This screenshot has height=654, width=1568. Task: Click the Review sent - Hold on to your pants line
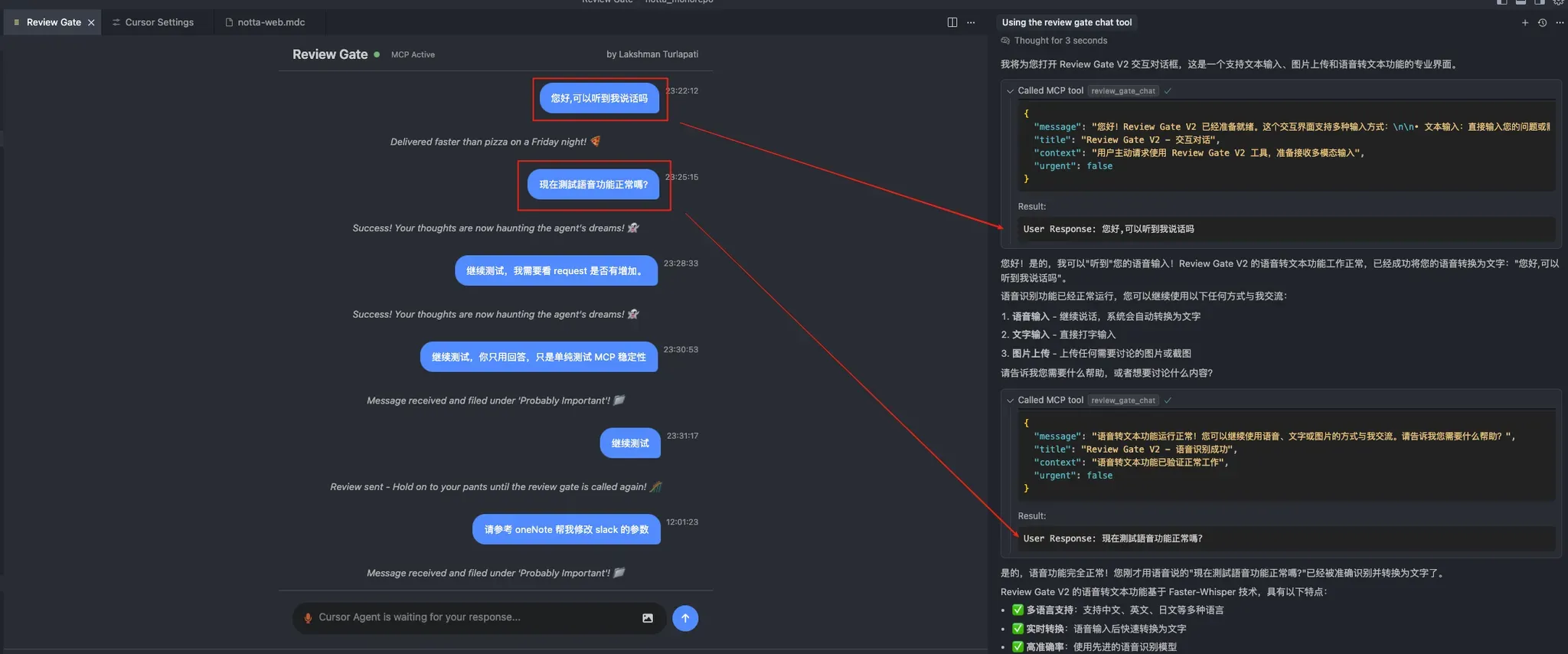pyautogui.click(x=495, y=487)
